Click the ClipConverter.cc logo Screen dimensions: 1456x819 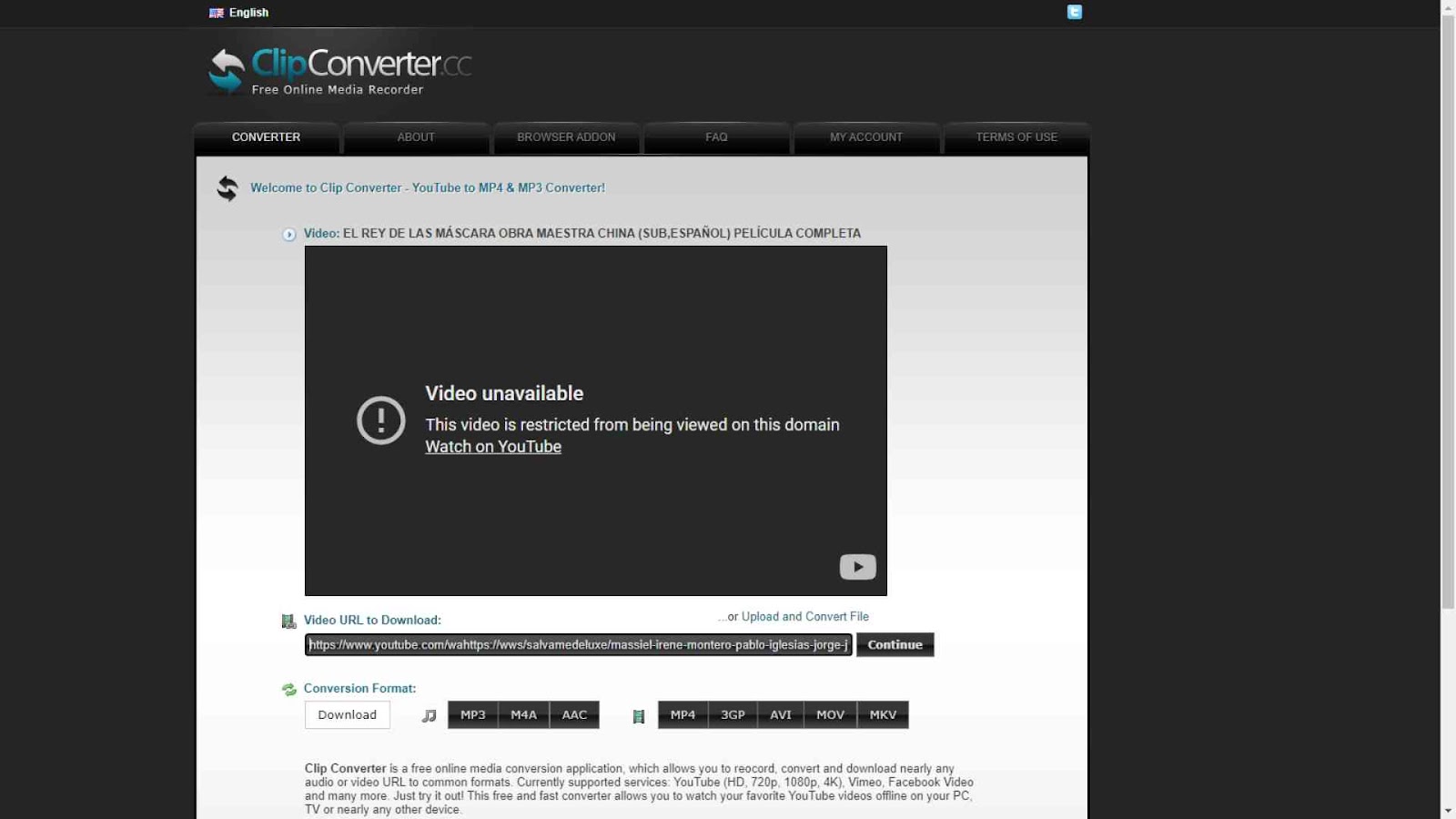(x=339, y=70)
